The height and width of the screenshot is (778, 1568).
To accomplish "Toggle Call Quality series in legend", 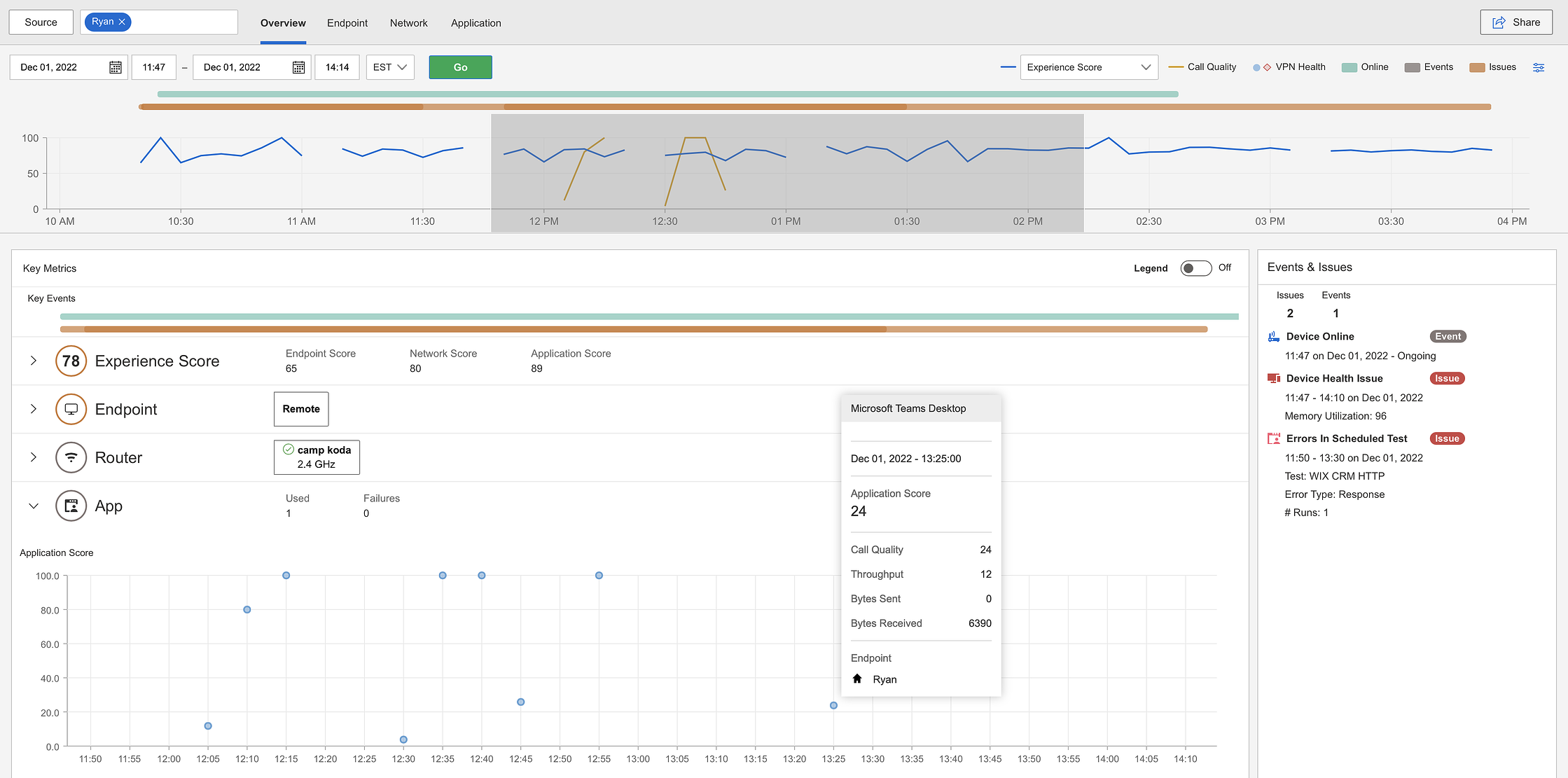I will click(1202, 67).
